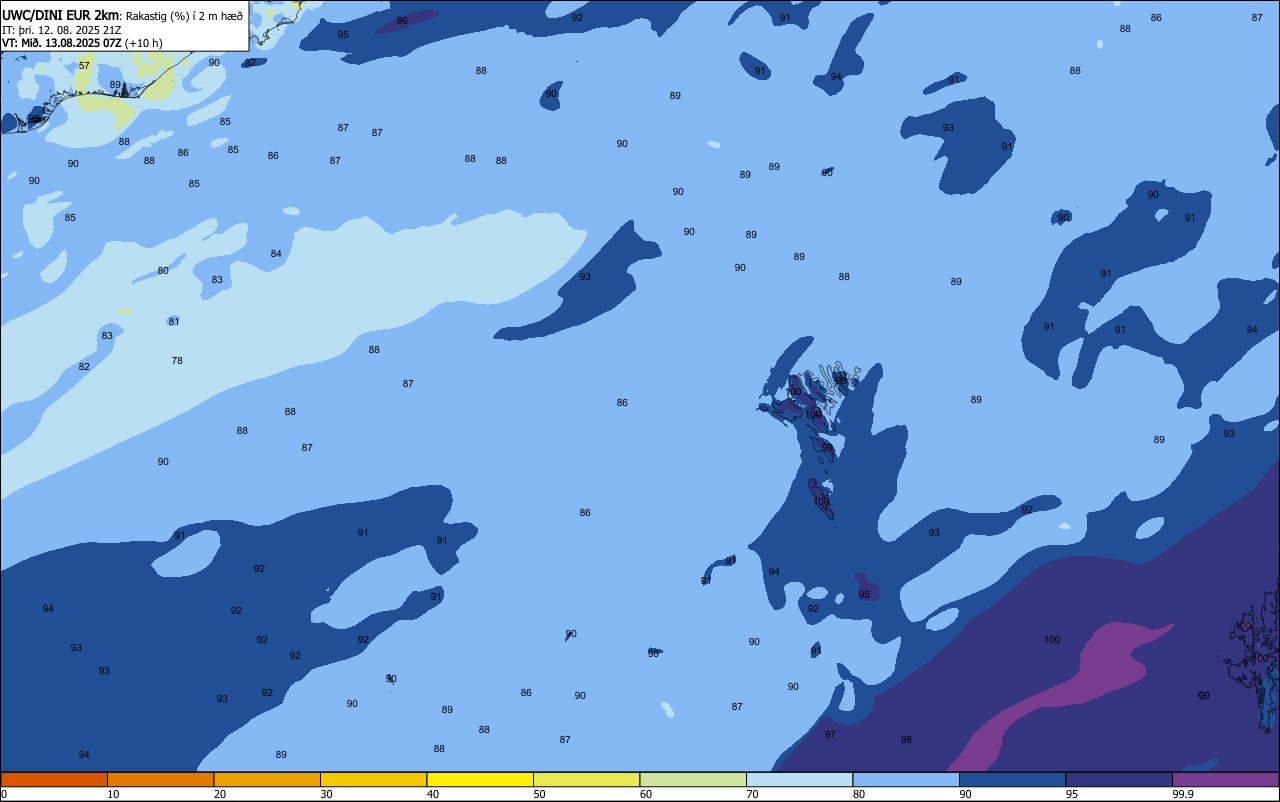Viewport: 1280px width, 802px height.
Task: Click the title text 'UWC/DINI EUR 2km'
Action: [x=60, y=15]
